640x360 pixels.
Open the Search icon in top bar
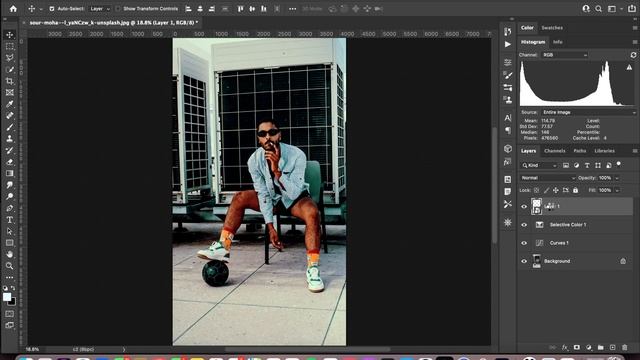[x=598, y=9]
